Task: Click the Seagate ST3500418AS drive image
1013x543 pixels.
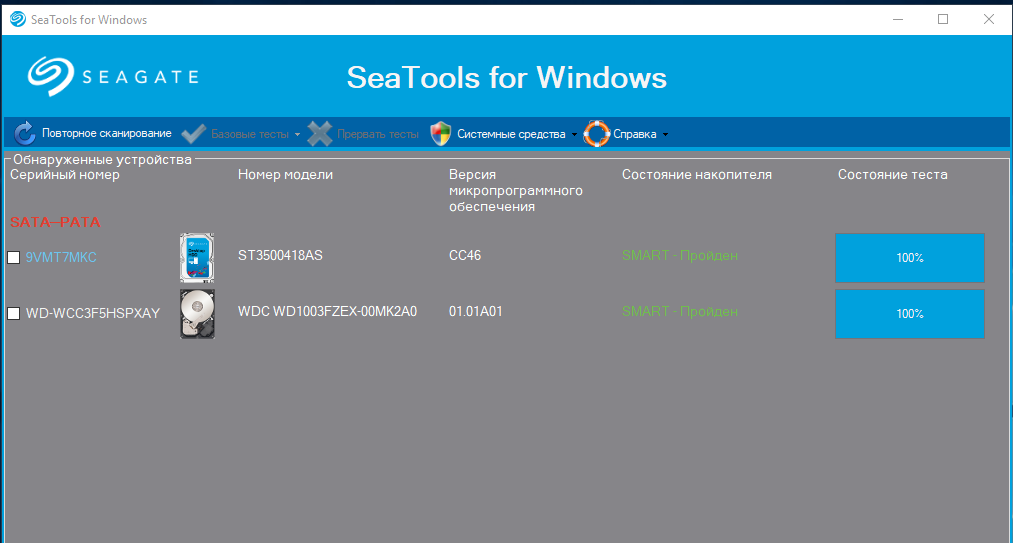Action: tap(197, 257)
